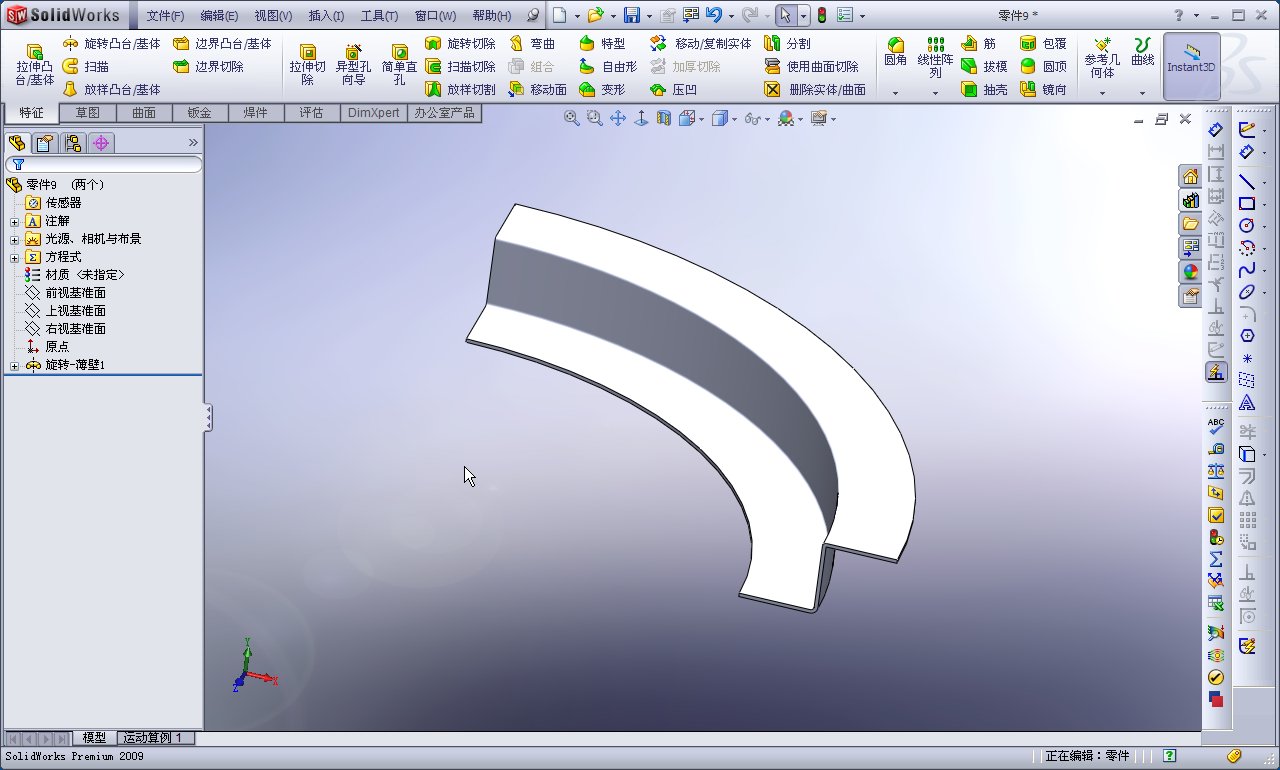The height and width of the screenshot is (770, 1280).
Task: Open the 编辑(E) menu
Action: [x=219, y=16]
